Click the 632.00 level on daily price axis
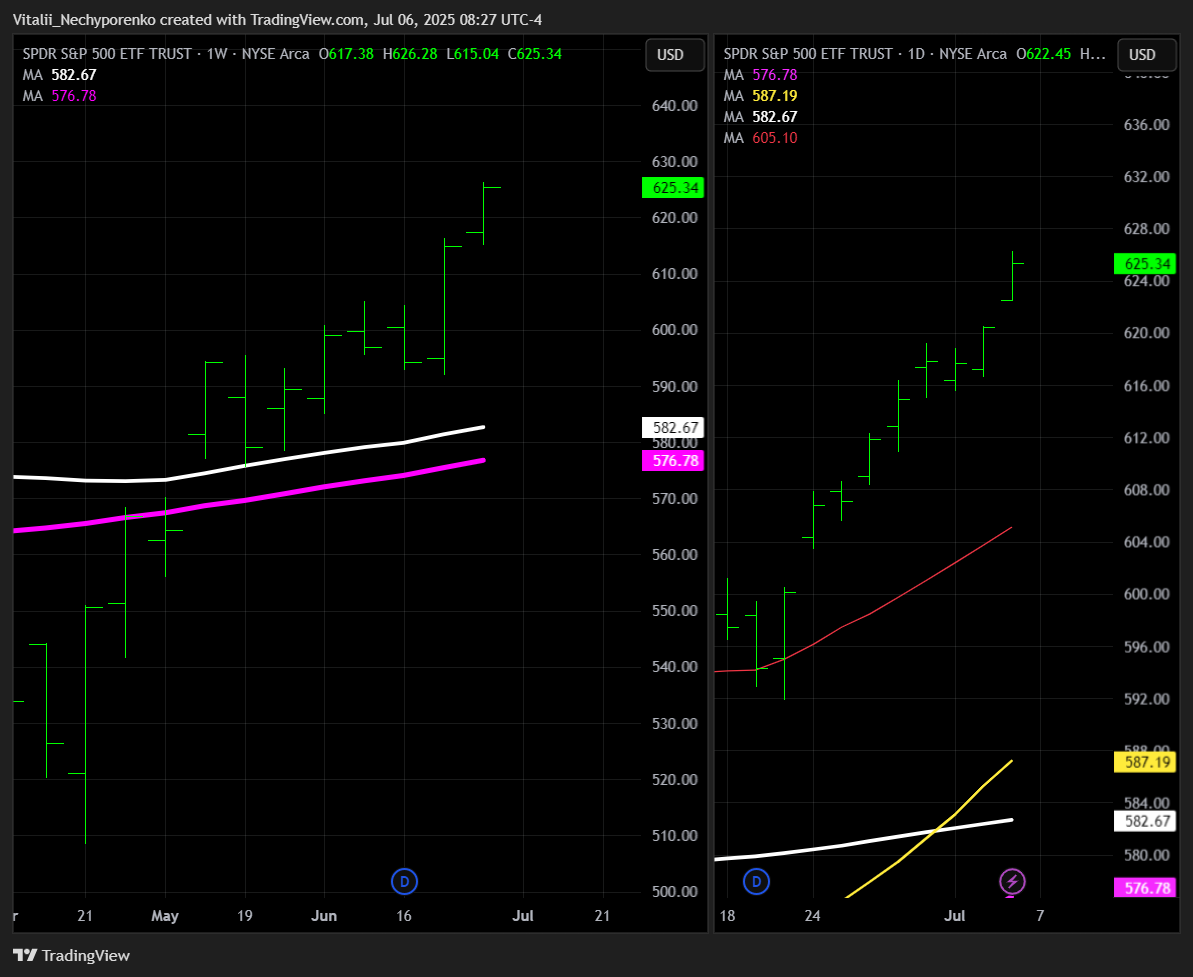This screenshot has height=977, width=1193. 1147,177
